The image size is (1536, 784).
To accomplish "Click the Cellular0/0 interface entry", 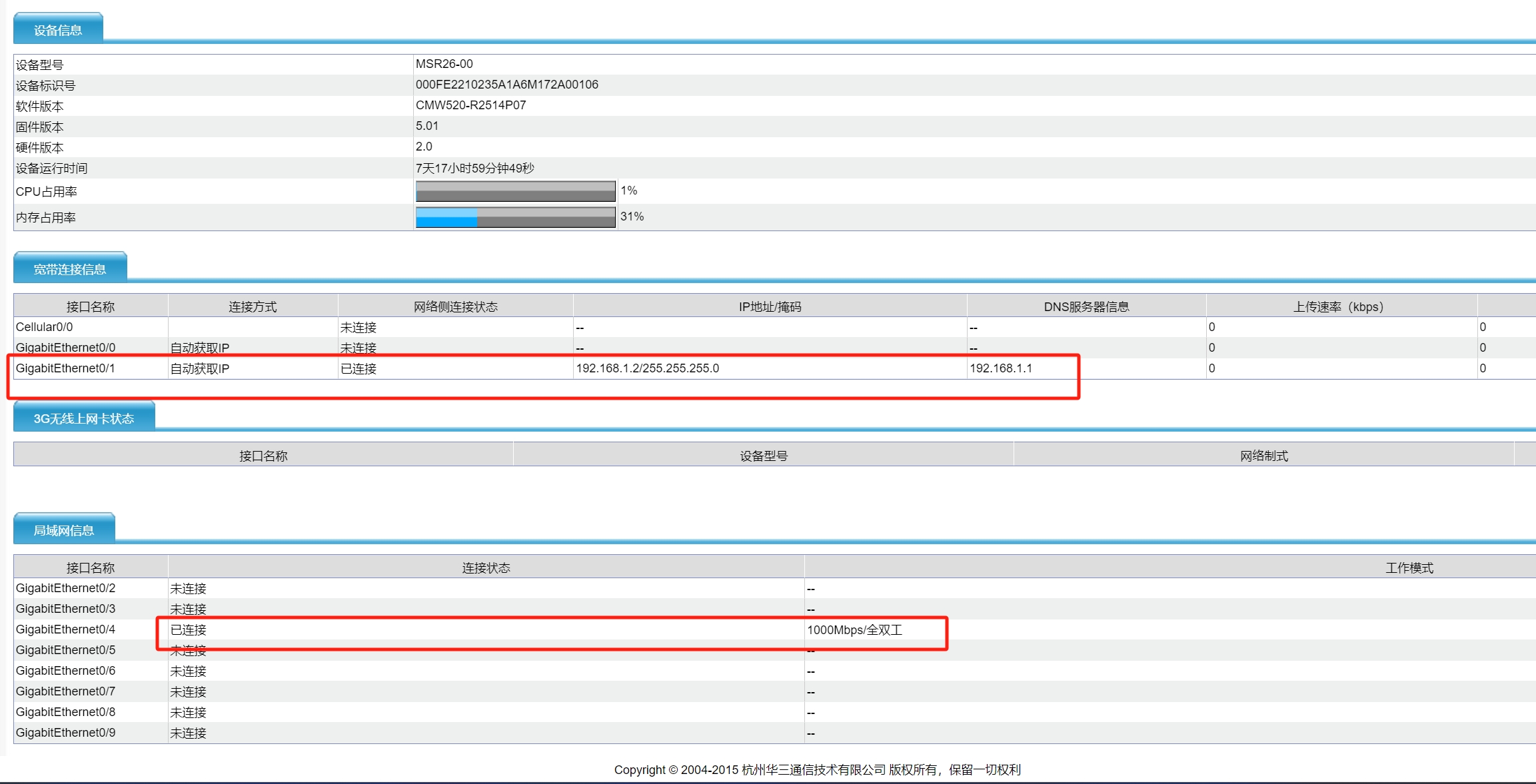I will point(45,327).
